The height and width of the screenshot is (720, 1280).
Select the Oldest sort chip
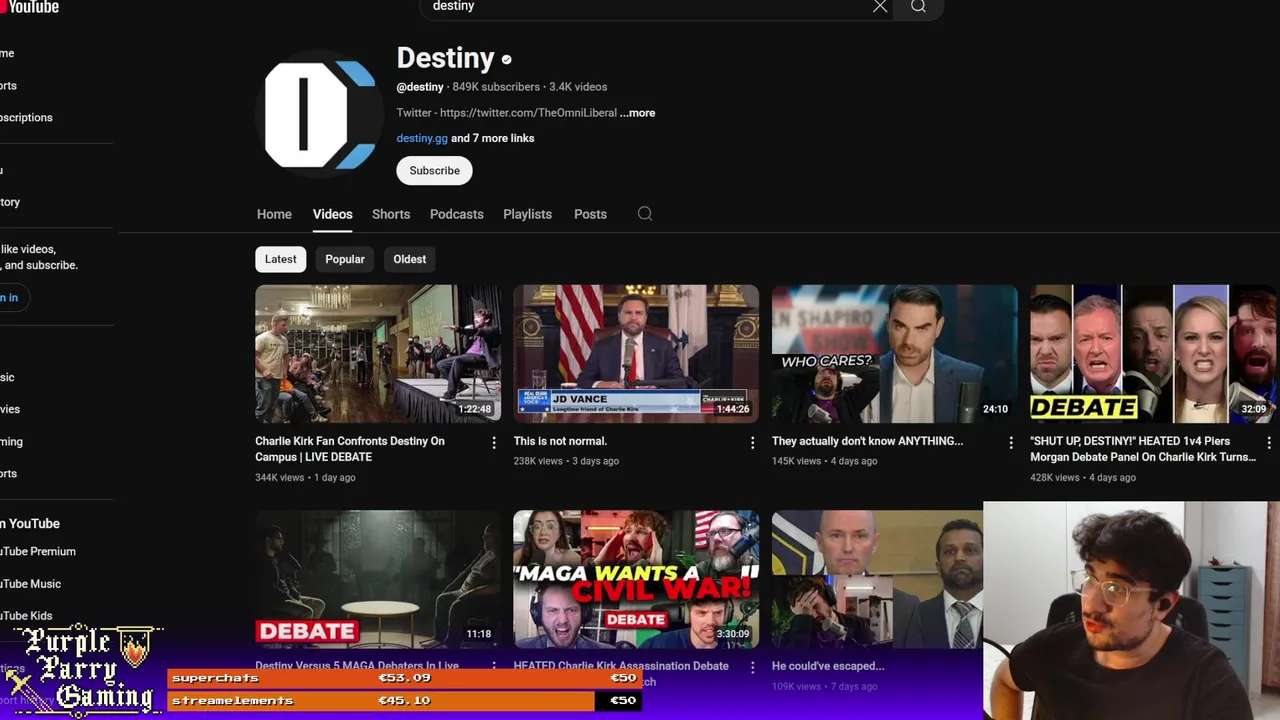tap(409, 259)
